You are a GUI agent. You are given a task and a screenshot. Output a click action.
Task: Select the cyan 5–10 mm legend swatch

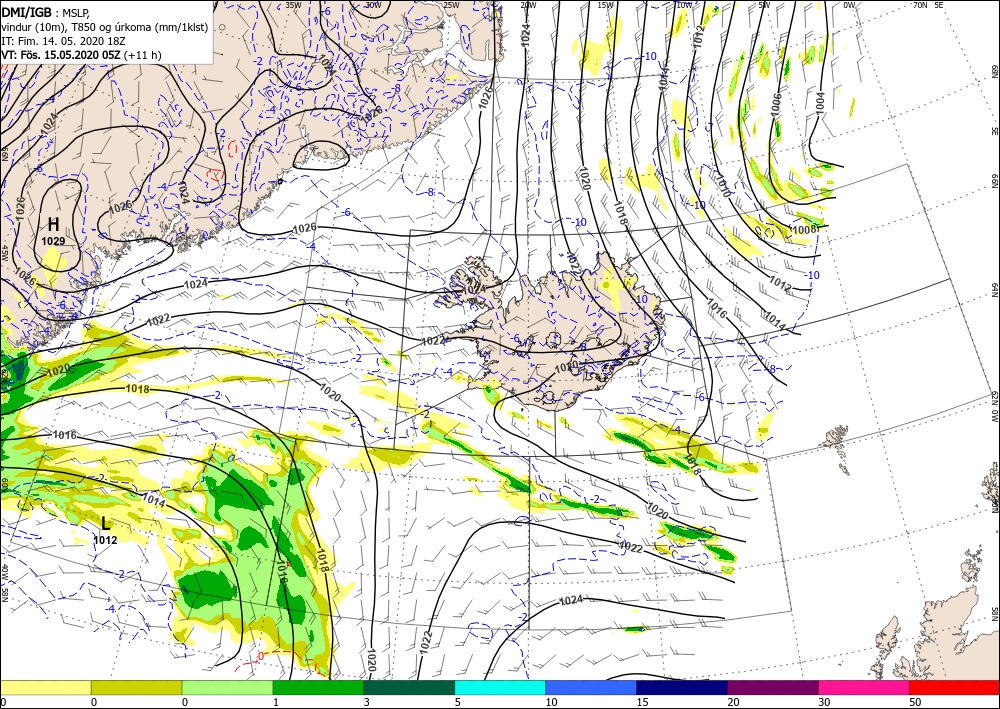[500, 687]
